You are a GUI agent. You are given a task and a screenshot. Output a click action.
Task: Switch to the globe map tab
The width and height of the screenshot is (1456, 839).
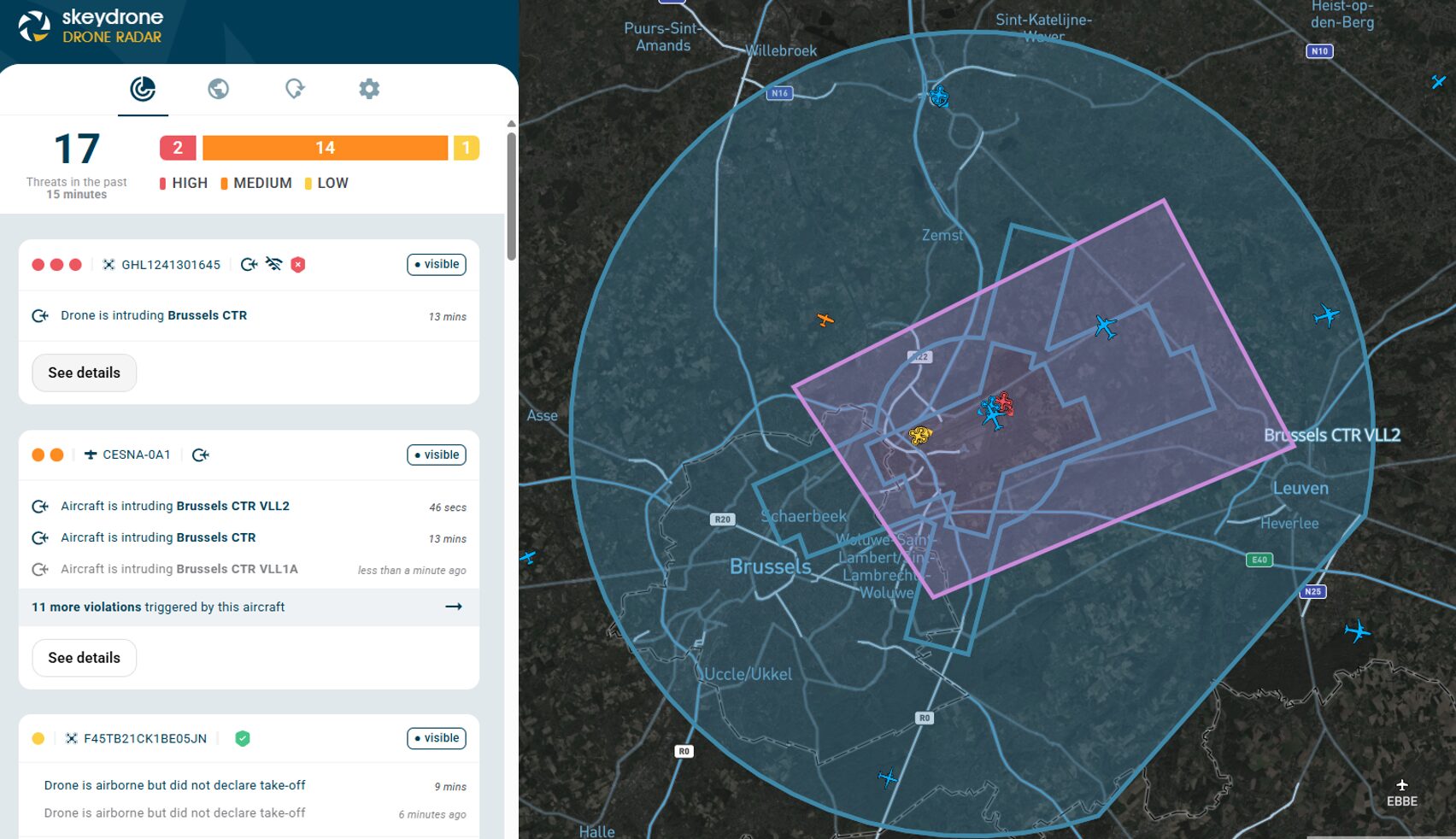tap(218, 89)
